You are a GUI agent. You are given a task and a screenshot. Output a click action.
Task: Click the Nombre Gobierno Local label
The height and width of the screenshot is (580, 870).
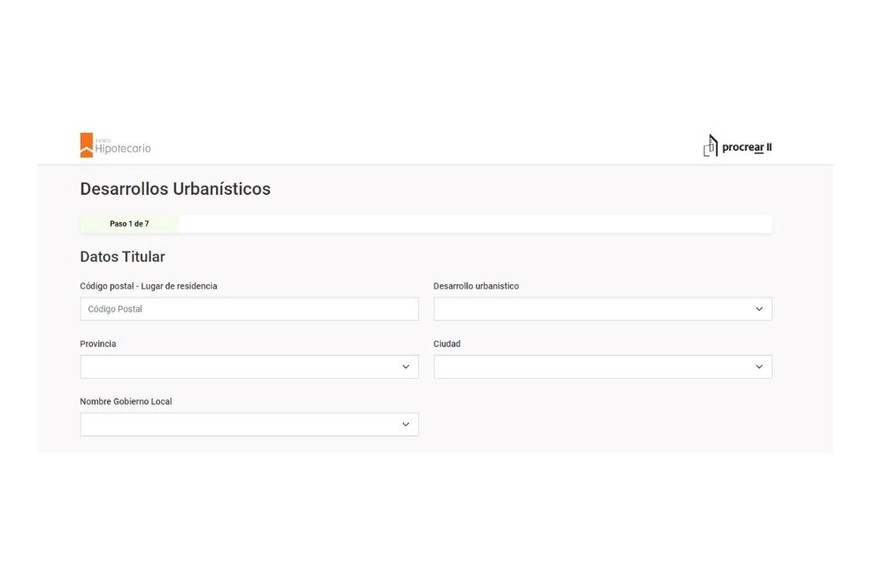point(126,402)
